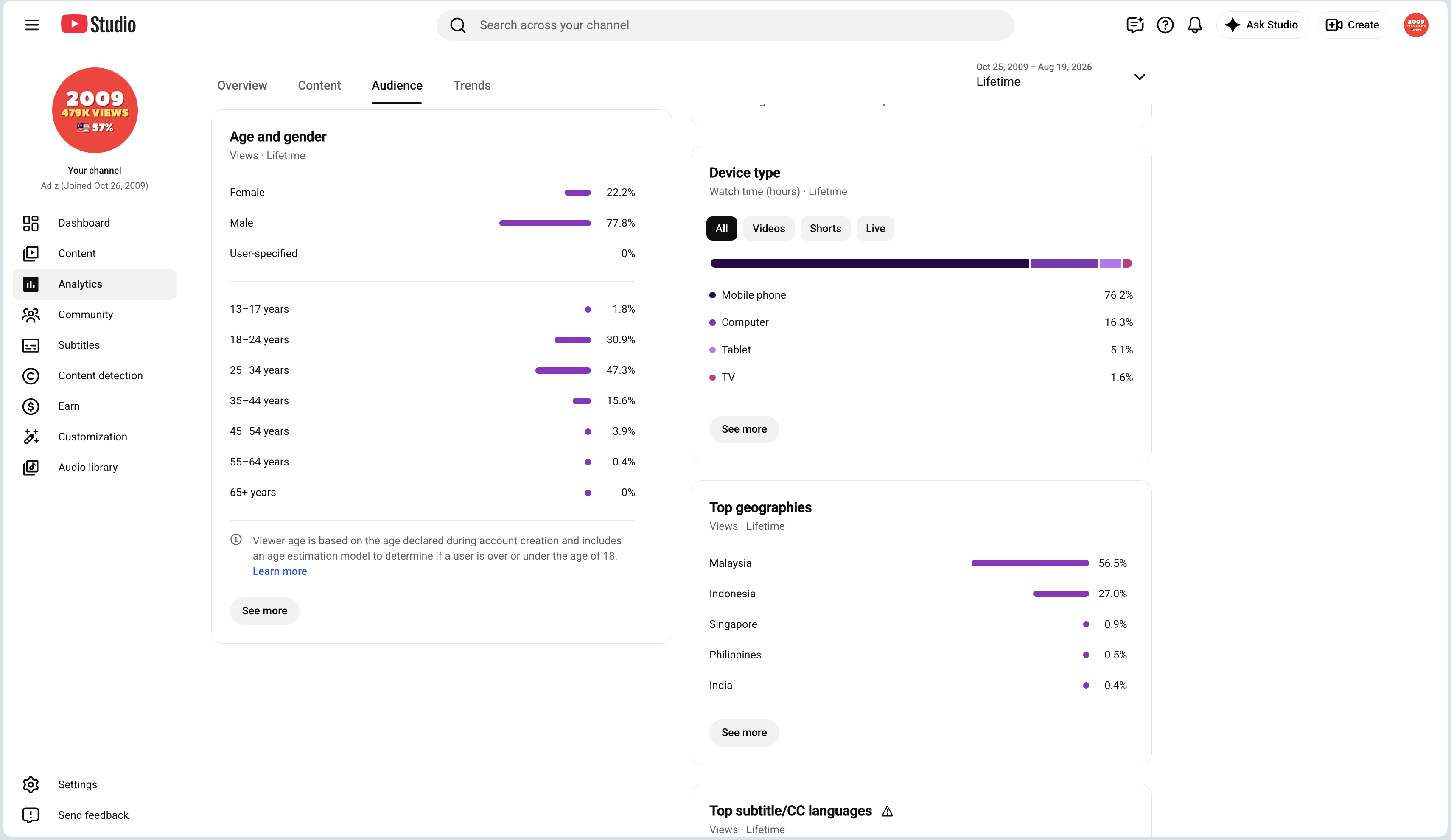Open Customization from the sidebar
1451x840 pixels.
pyautogui.click(x=95, y=437)
